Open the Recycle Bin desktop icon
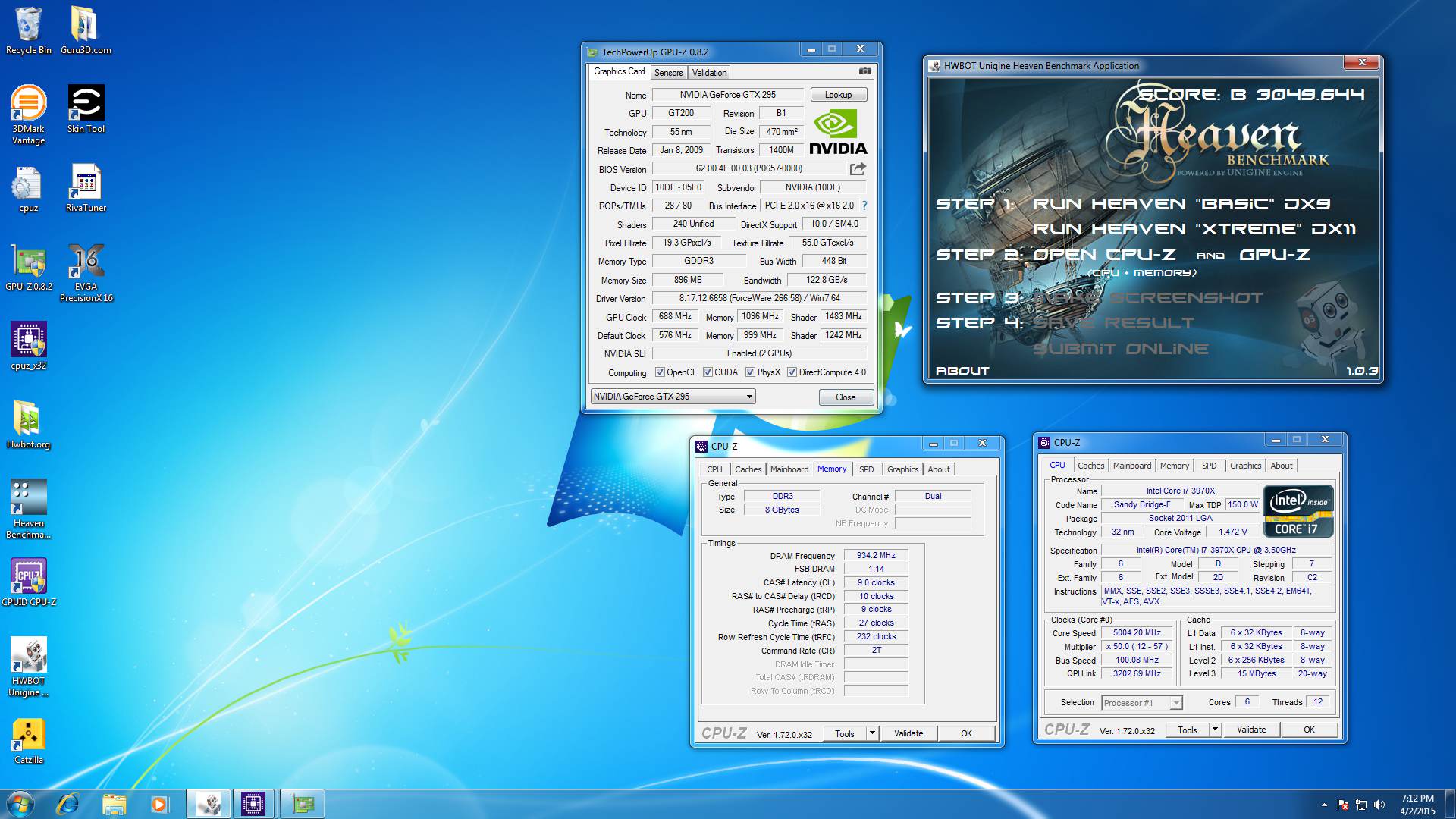 pyautogui.click(x=29, y=30)
